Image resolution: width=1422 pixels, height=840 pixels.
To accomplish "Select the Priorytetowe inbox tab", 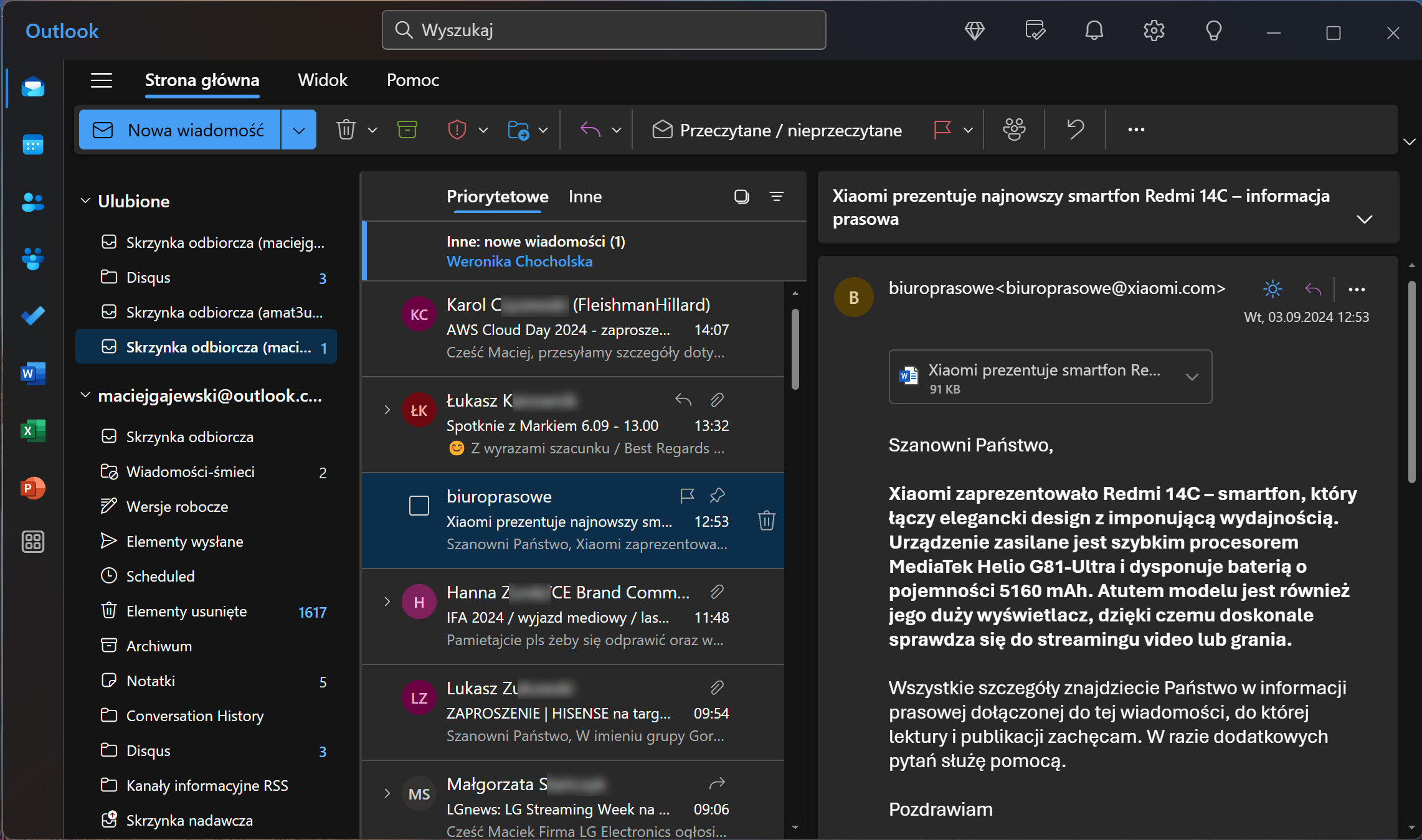I will pos(497,197).
